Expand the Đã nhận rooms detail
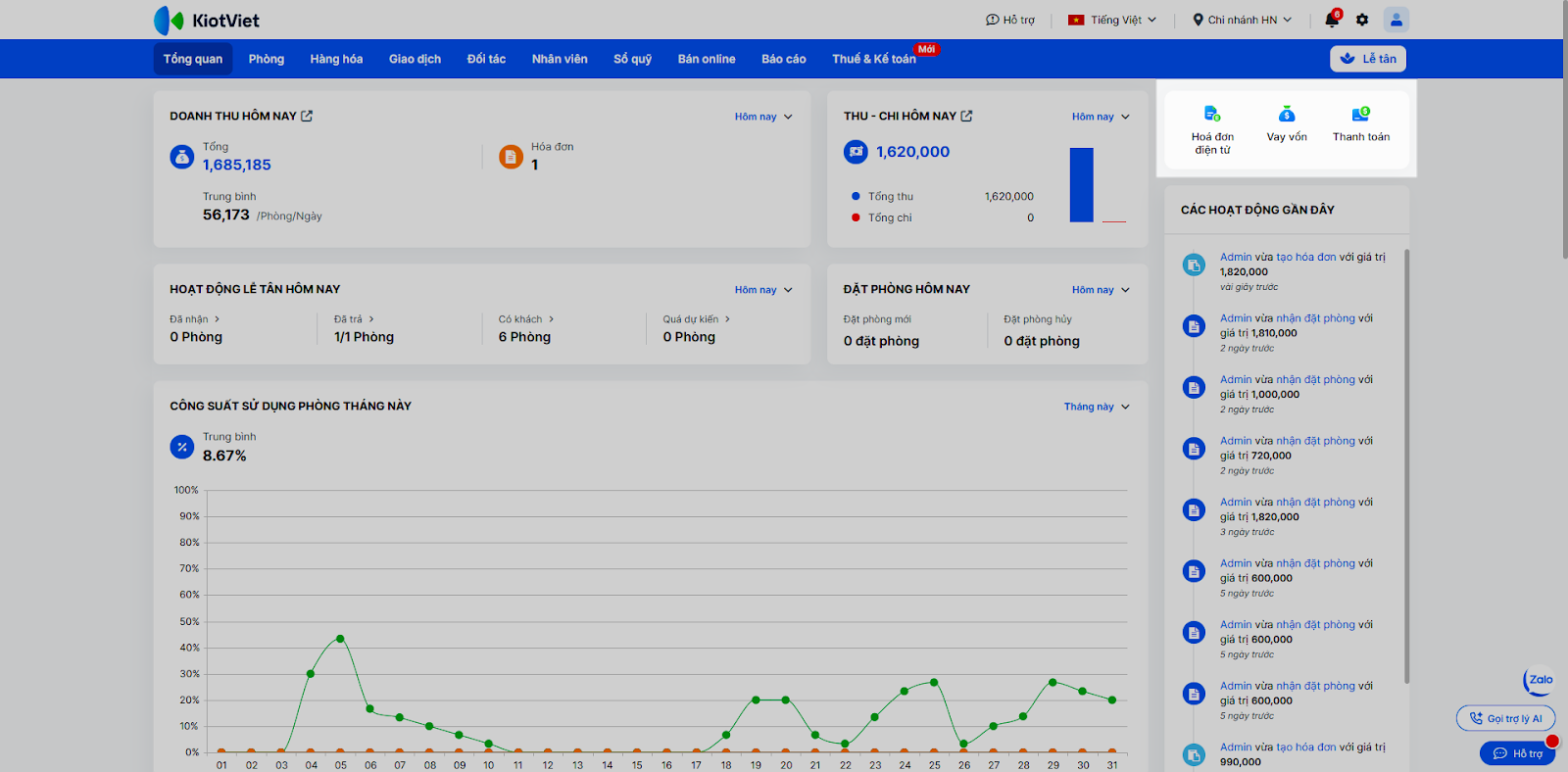 click(195, 319)
